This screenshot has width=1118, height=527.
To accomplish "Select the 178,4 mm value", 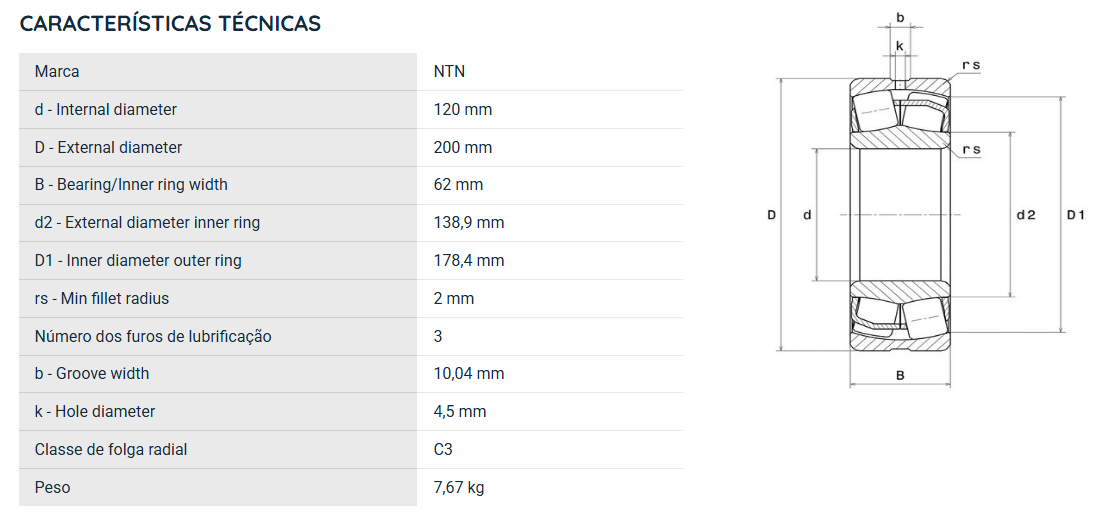I will 469,260.
